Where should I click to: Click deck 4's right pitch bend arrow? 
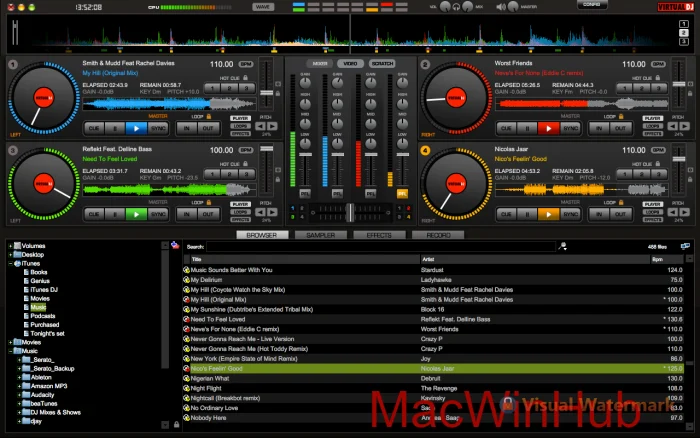(684, 213)
